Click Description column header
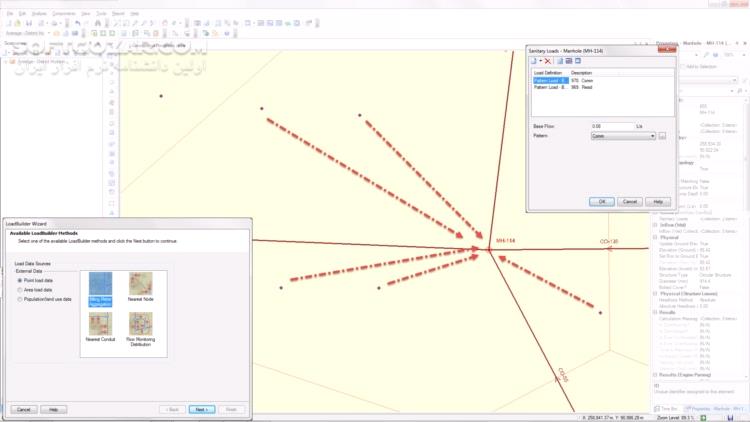The width and height of the screenshot is (750, 422). point(582,73)
